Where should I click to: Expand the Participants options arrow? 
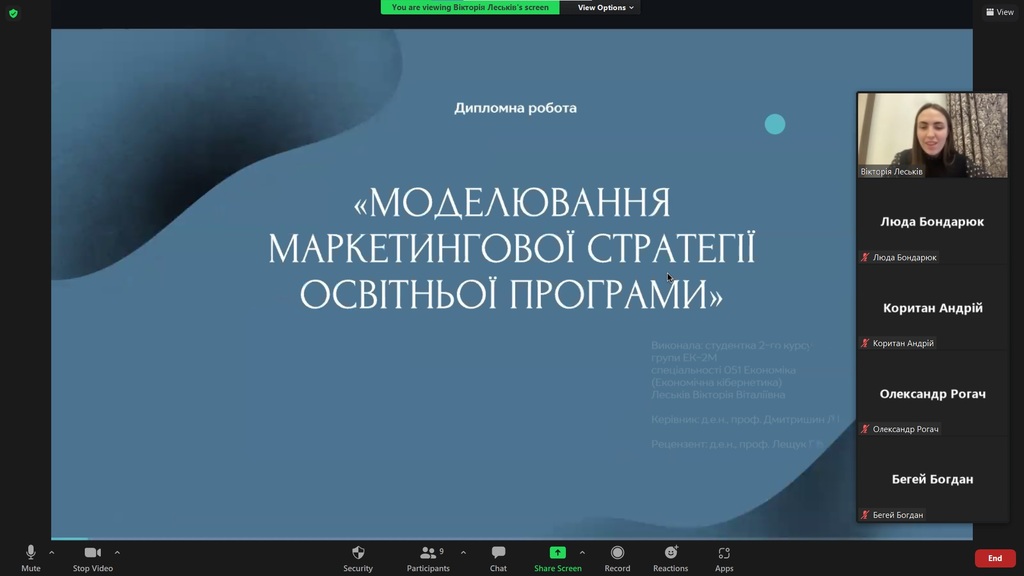pyautogui.click(x=462, y=552)
